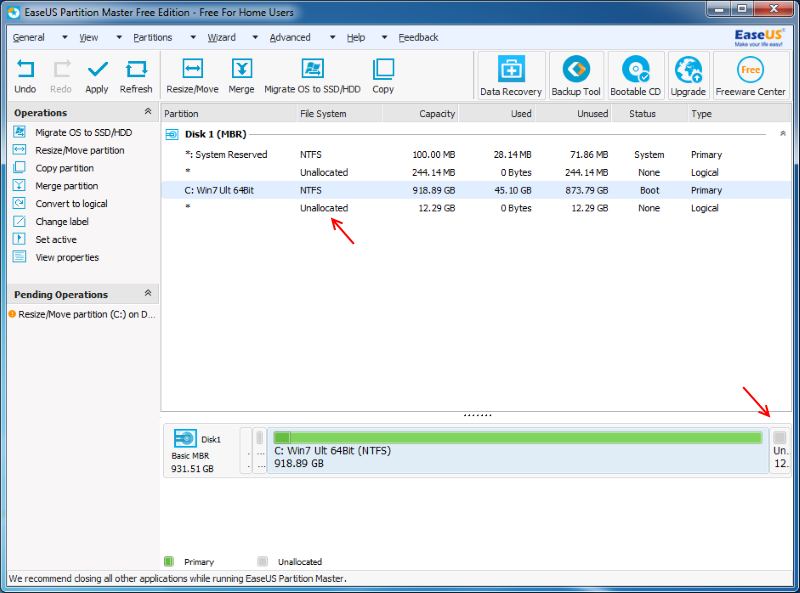Apply pending operations with the checkmark

pos(97,69)
